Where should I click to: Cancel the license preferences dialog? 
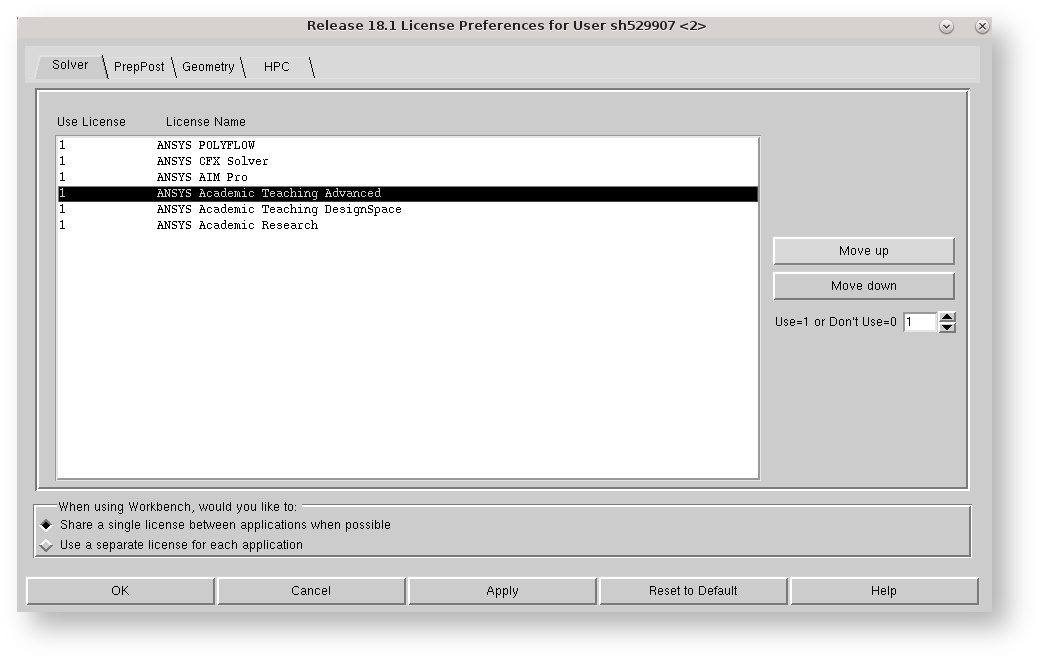(x=311, y=590)
